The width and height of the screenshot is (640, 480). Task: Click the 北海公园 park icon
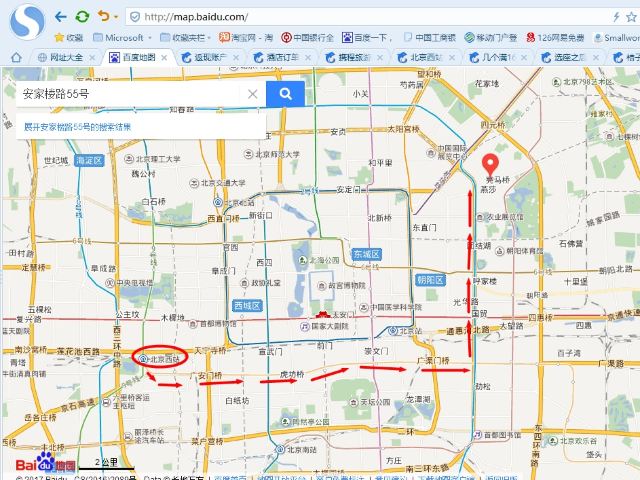coord(302,260)
